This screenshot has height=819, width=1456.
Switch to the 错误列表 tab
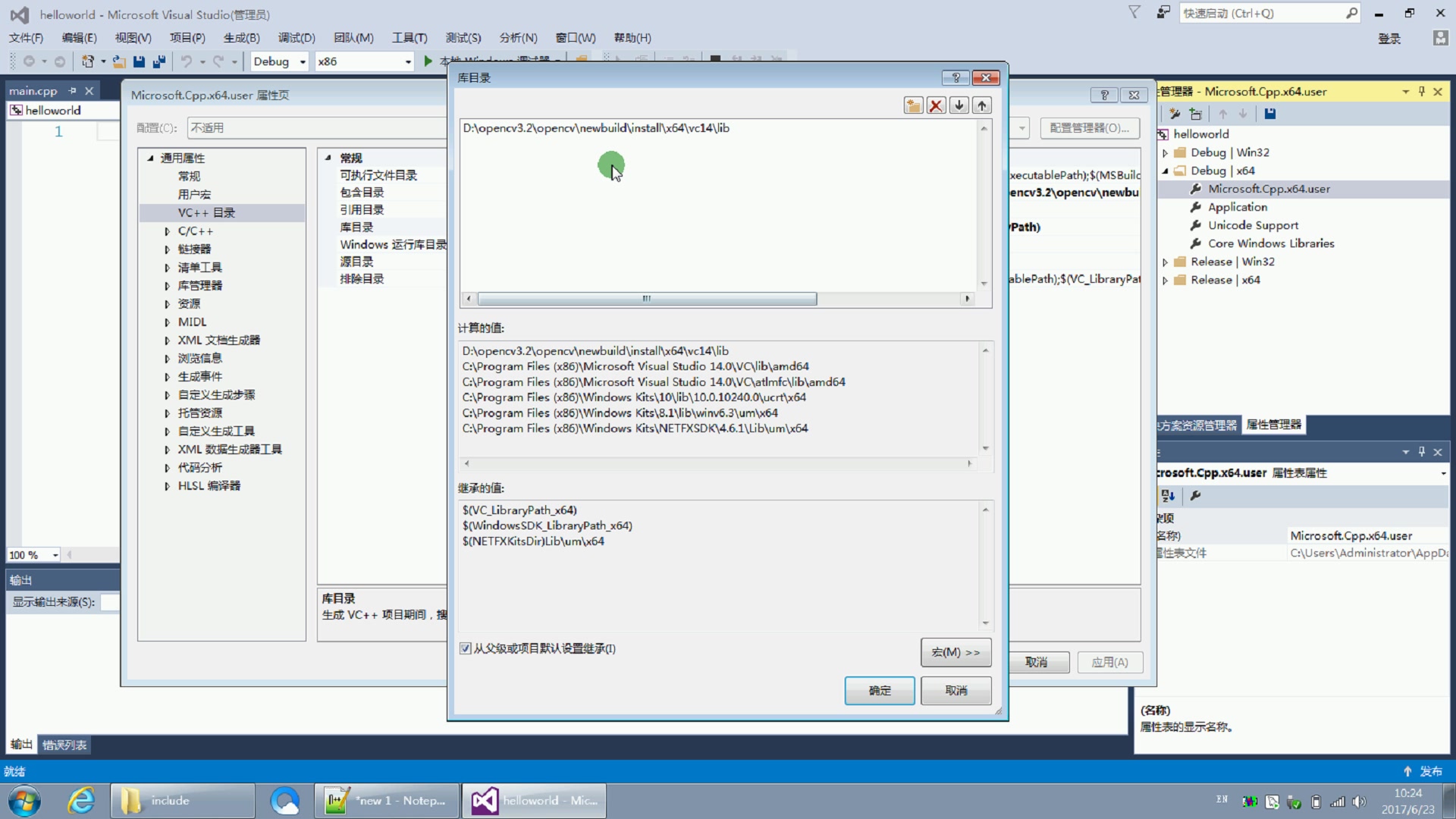pyautogui.click(x=64, y=744)
